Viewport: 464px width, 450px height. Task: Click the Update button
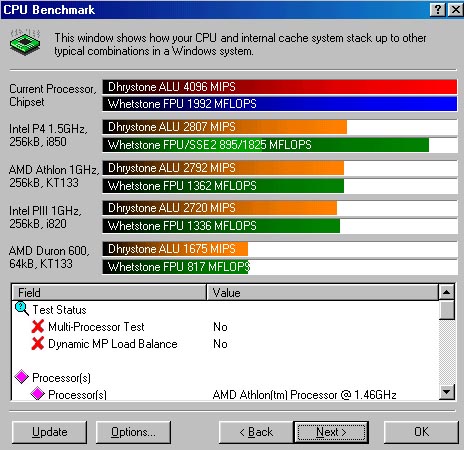click(49, 432)
